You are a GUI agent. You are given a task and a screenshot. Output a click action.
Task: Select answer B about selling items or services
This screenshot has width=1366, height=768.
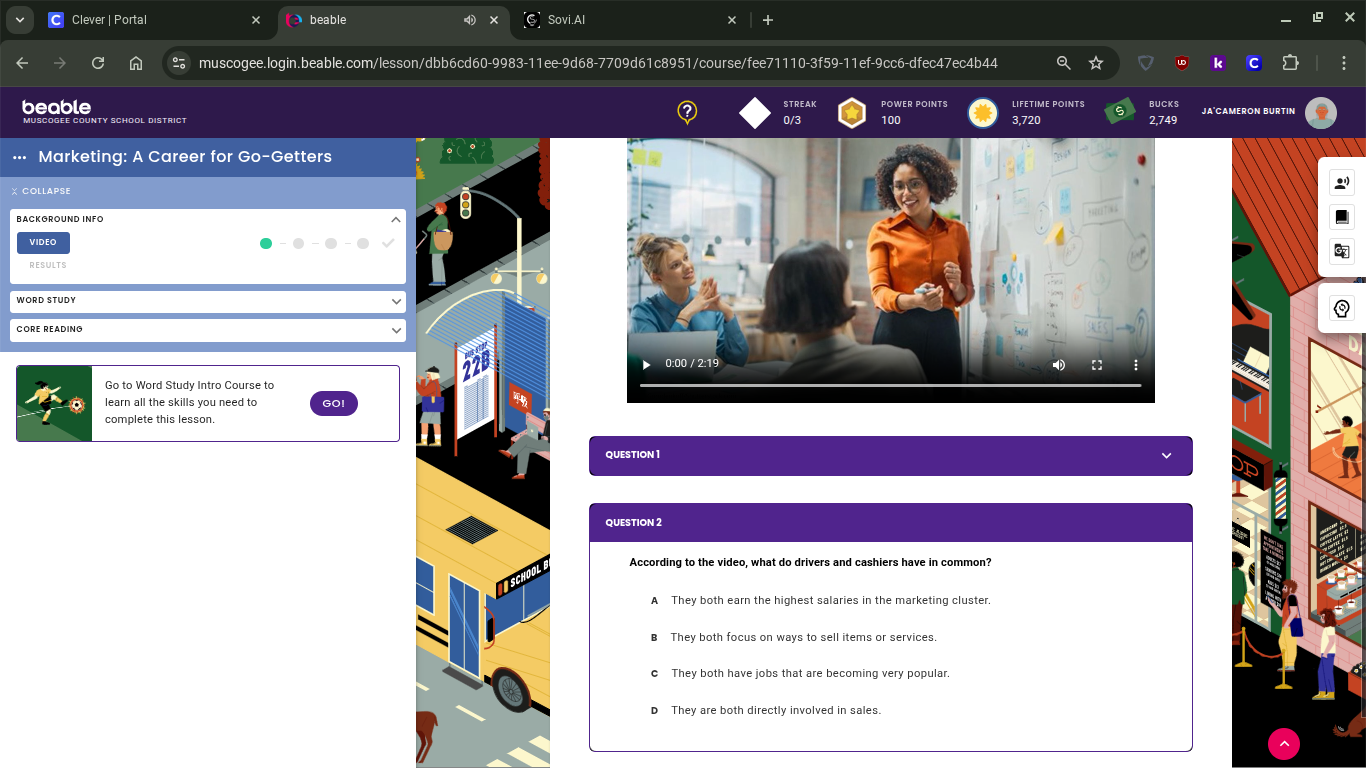point(803,637)
